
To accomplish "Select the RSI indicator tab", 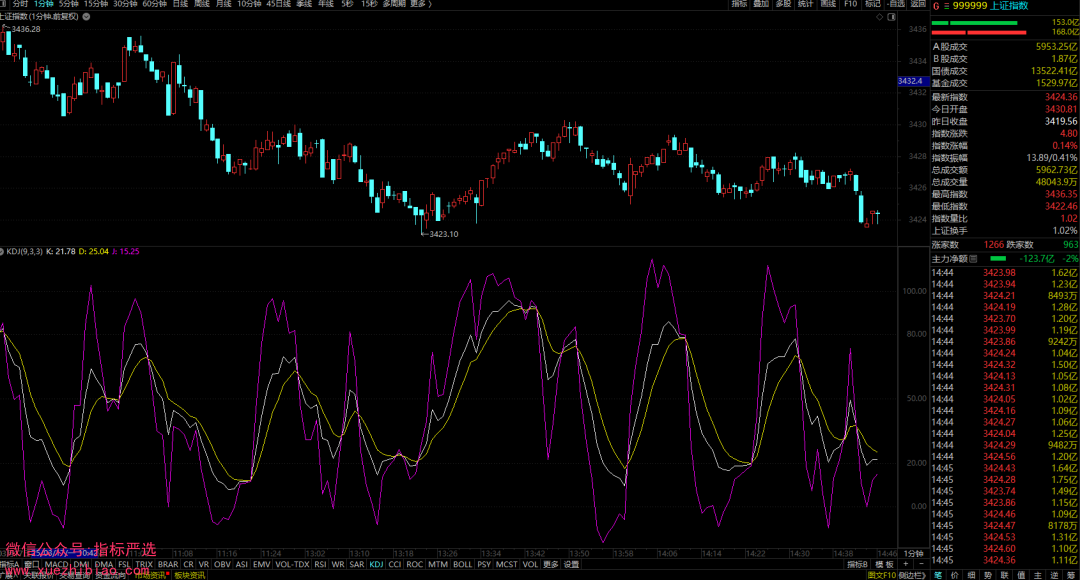I will (320, 564).
